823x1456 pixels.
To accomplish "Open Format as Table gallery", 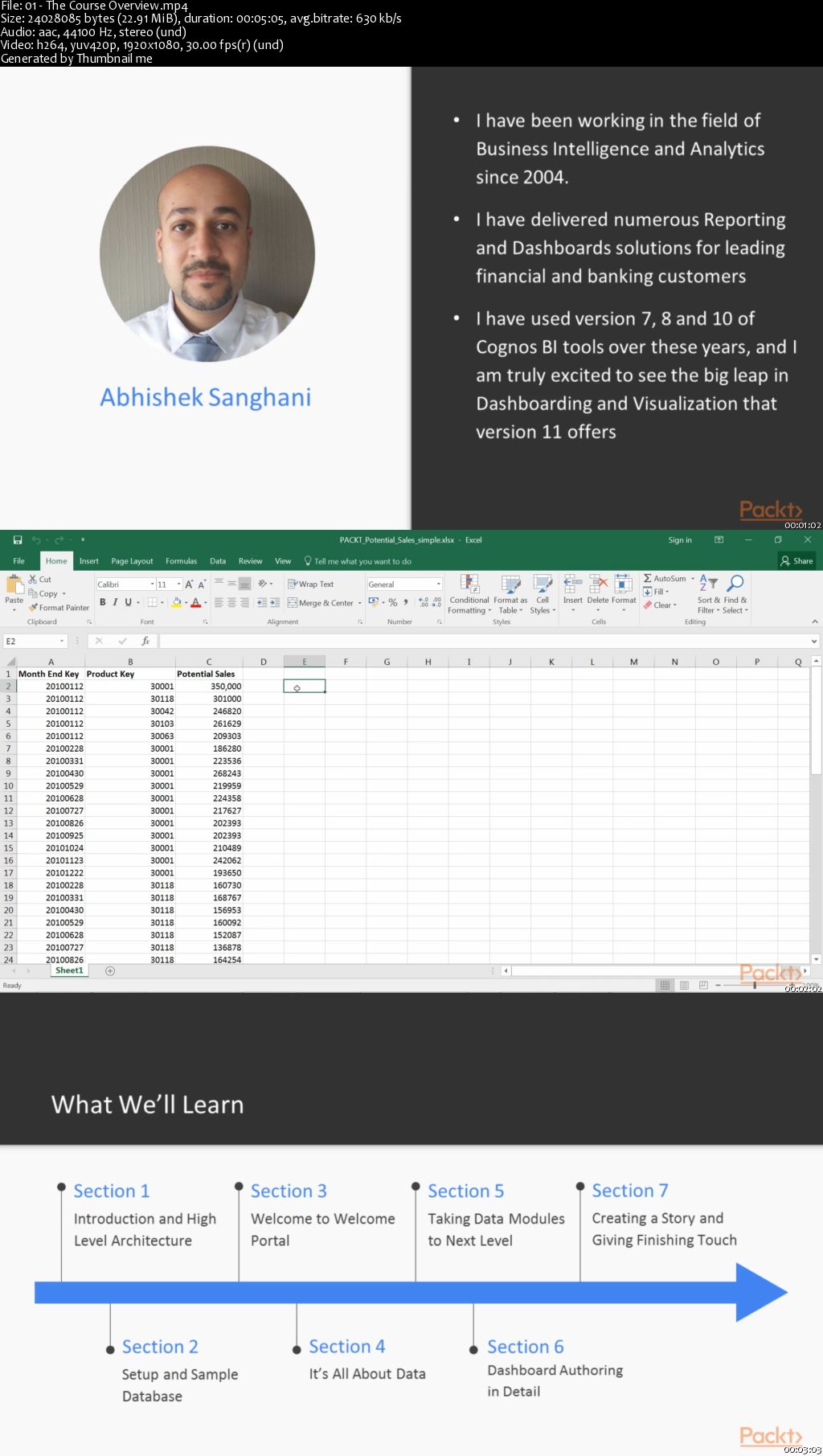I will 510,594.
